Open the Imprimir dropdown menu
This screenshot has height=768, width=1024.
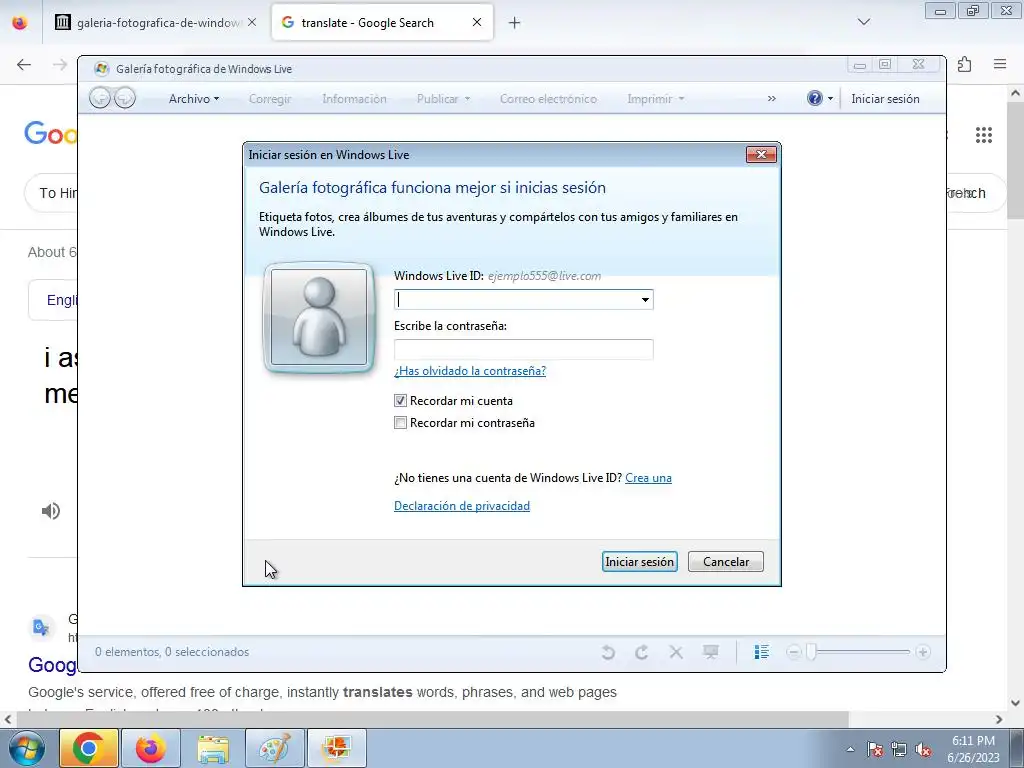[656, 99]
